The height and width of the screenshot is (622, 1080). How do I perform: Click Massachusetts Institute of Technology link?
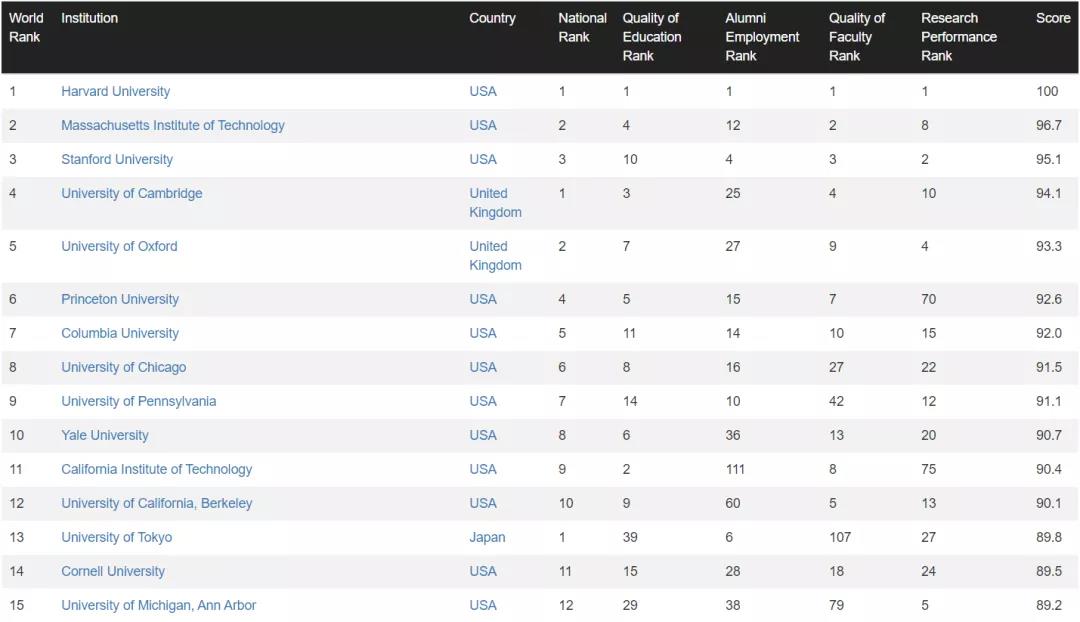[172, 125]
